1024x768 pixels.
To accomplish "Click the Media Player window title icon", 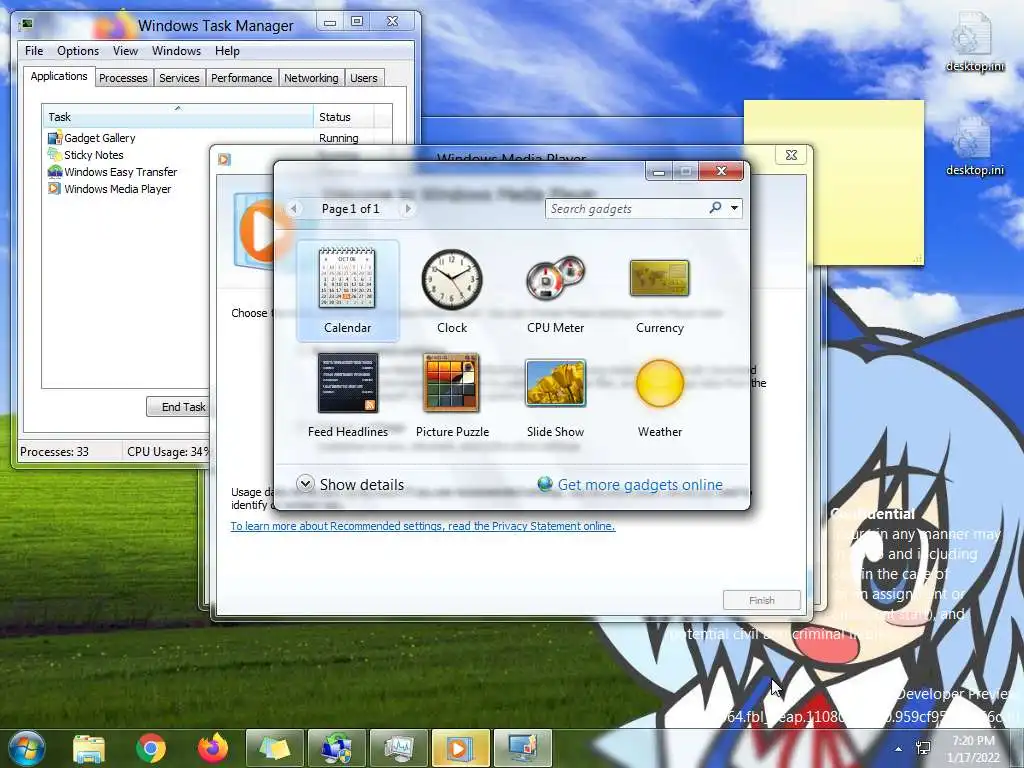I will pos(224,159).
